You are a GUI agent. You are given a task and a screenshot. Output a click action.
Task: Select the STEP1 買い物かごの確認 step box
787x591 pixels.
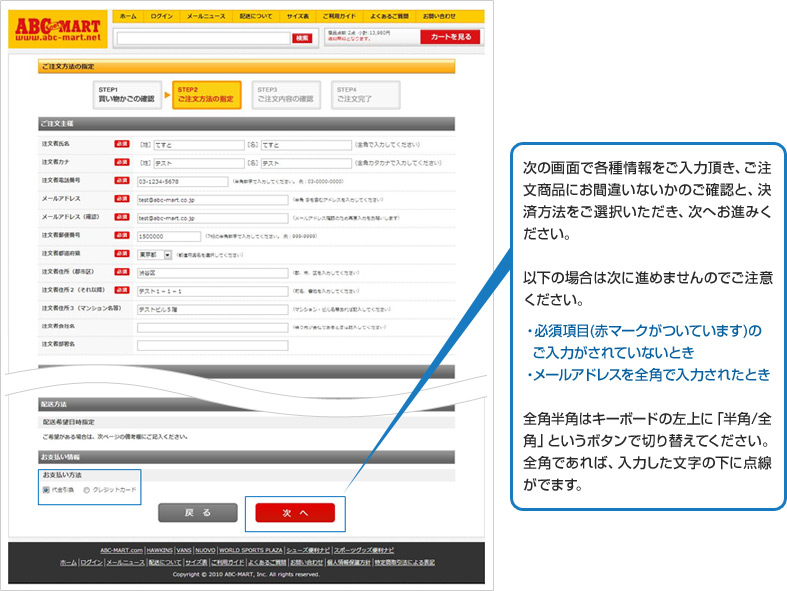pos(127,94)
